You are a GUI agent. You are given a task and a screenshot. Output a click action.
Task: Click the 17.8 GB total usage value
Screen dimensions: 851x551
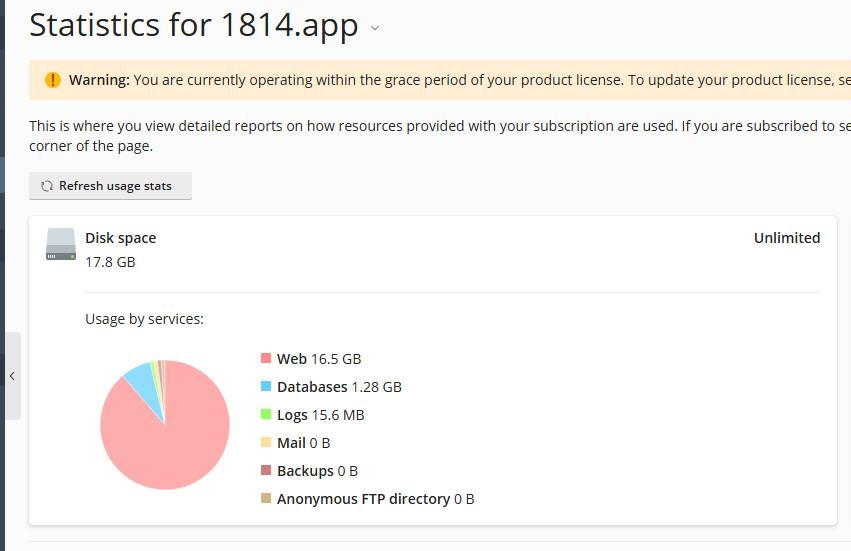[110, 262]
